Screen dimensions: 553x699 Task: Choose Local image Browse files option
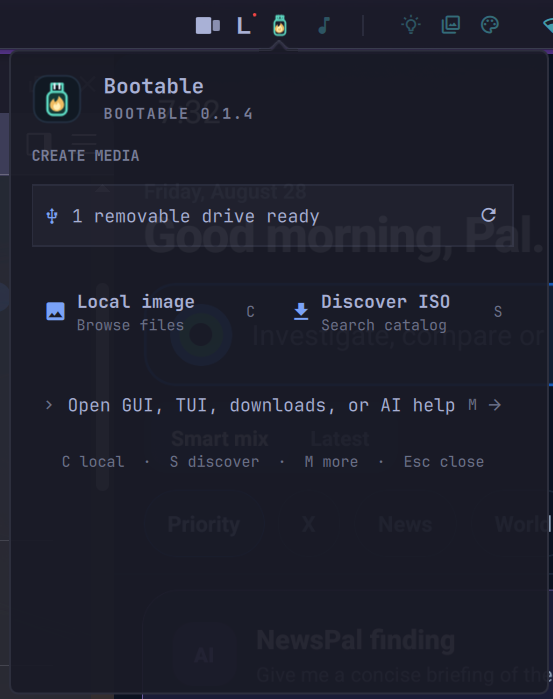pyautogui.click(x=152, y=312)
